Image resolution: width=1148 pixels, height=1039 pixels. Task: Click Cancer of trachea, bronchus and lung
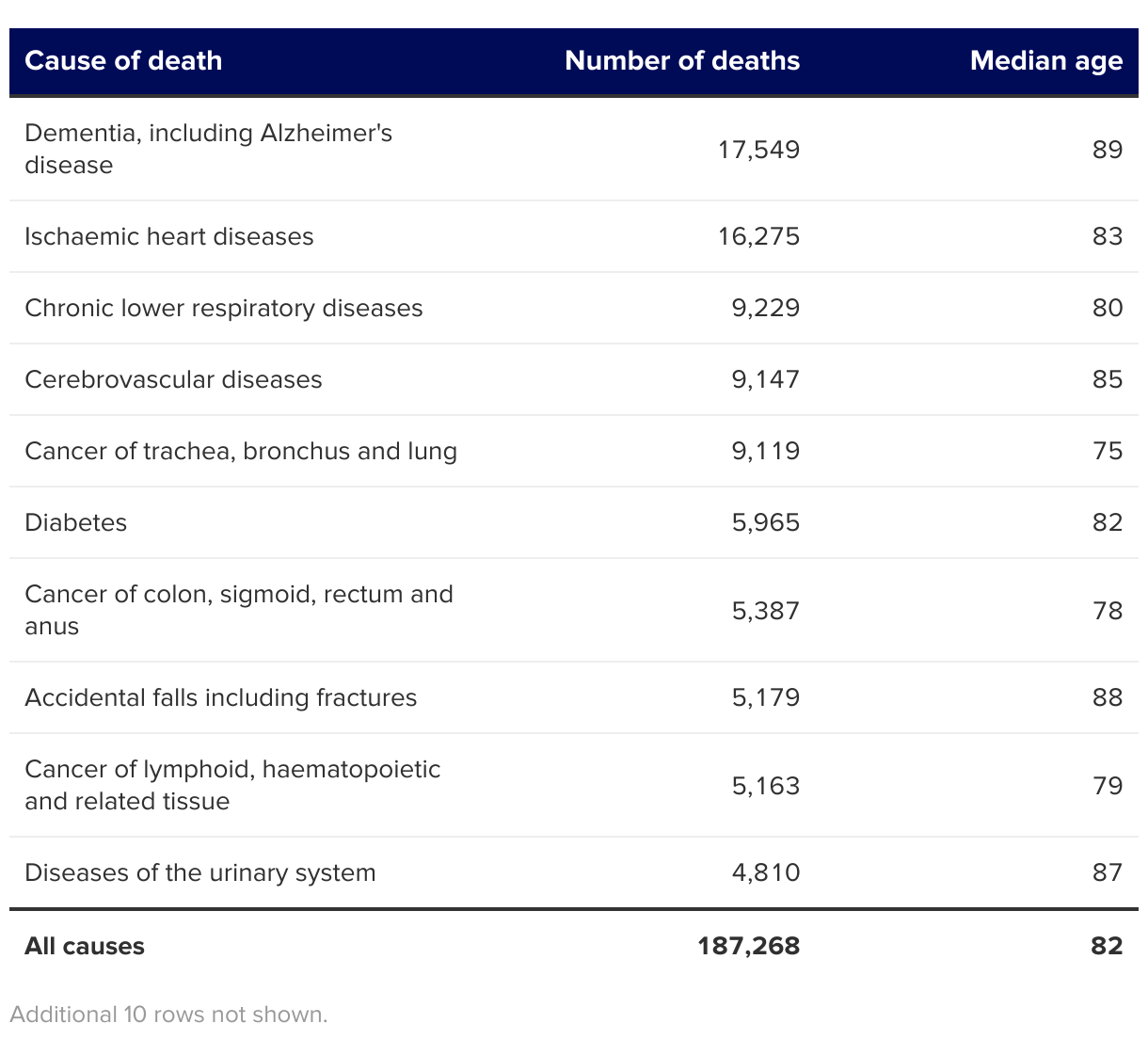click(x=241, y=451)
